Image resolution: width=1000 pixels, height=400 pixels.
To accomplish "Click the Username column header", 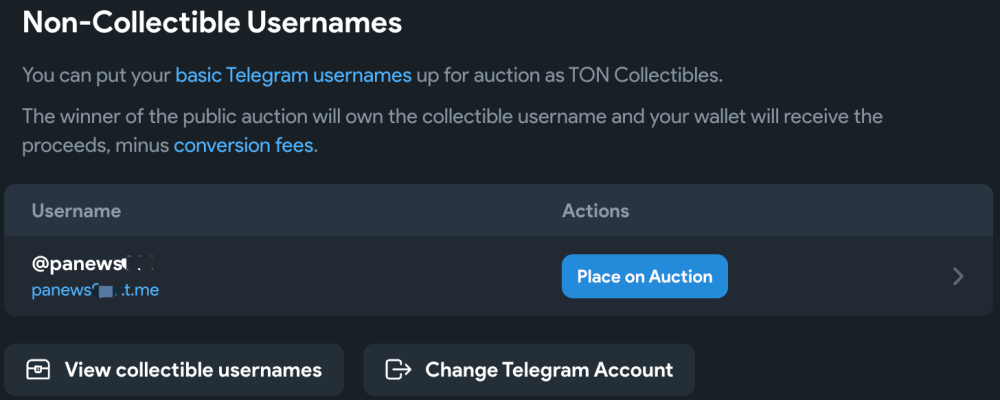I will coord(76,211).
